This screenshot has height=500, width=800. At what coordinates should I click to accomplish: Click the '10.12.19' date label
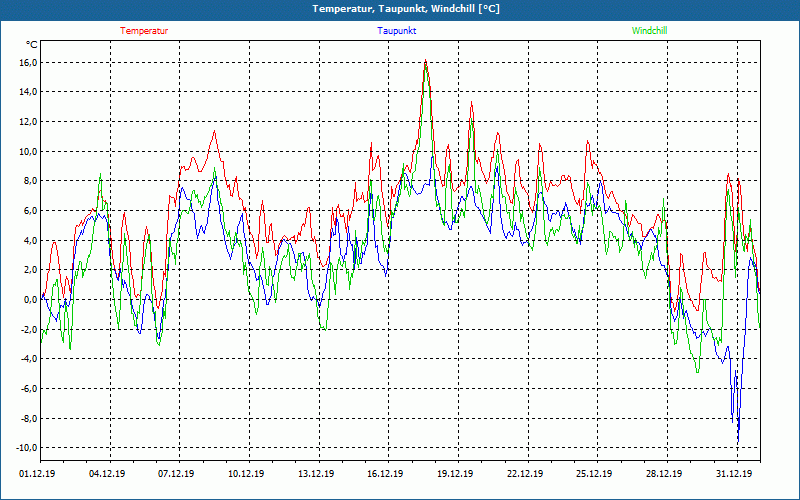point(246,474)
